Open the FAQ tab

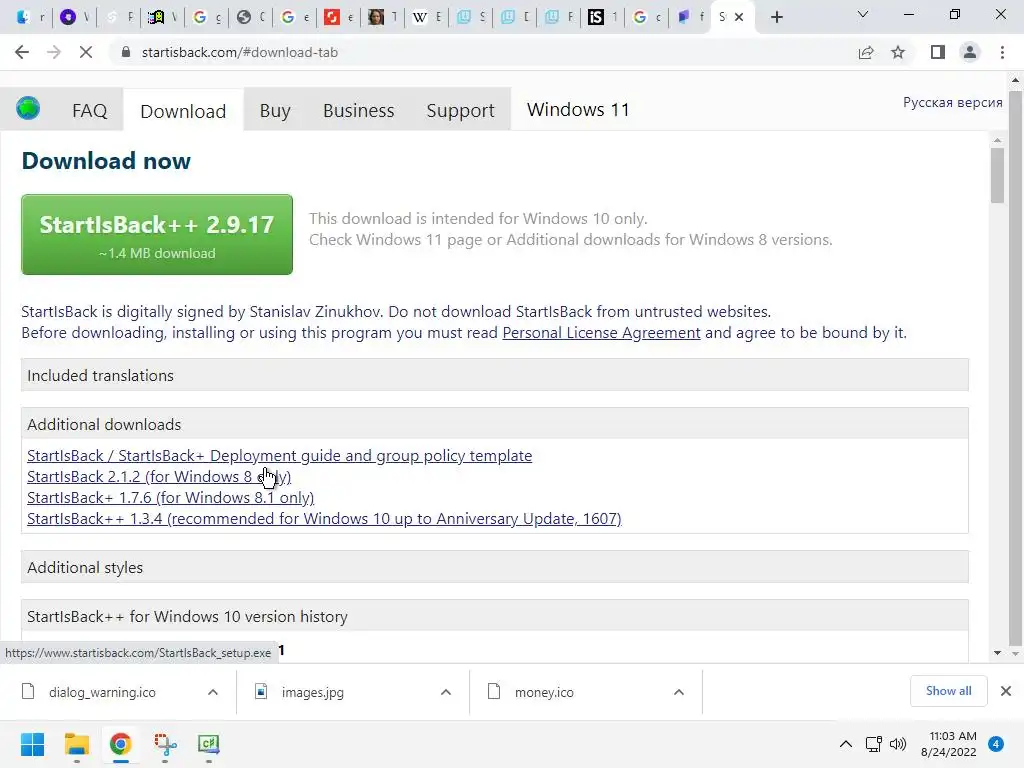point(89,110)
